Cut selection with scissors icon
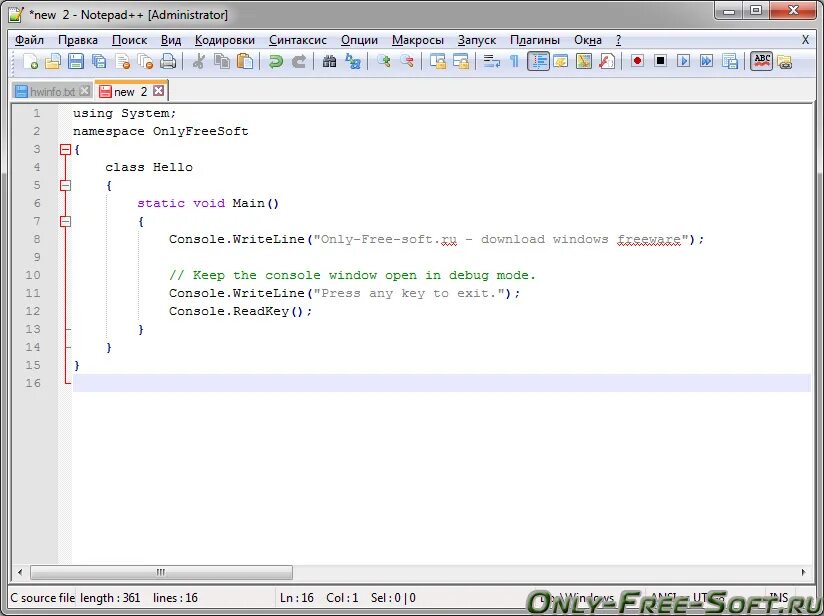The height and width of the screenshot is (616, 824). point(198,61)
